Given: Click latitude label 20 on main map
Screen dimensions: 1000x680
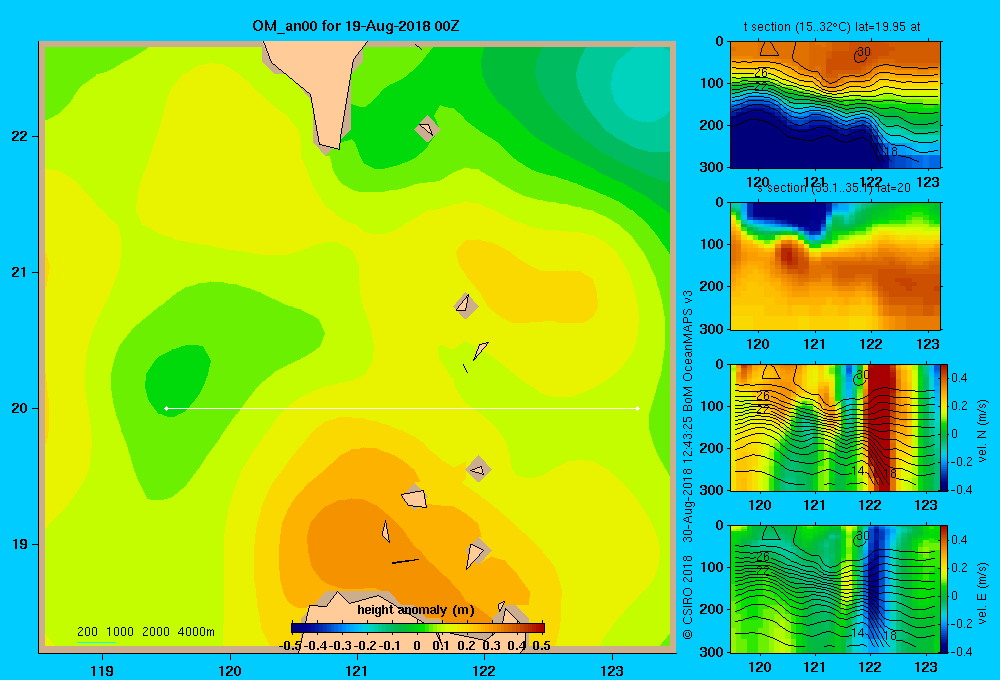Looking at the screenshot, I should (x=20, y=408).
